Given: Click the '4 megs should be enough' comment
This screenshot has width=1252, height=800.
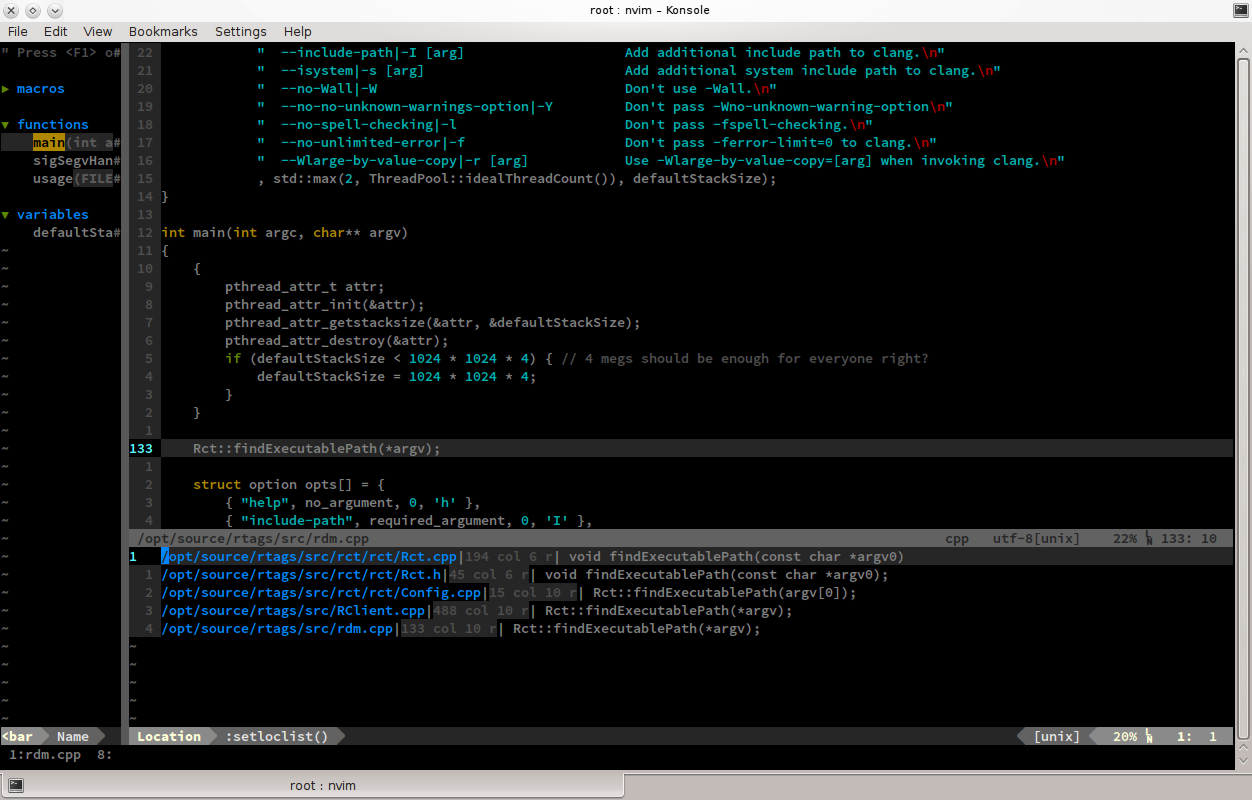Looking at the screenshot, I should click(745, 359).
